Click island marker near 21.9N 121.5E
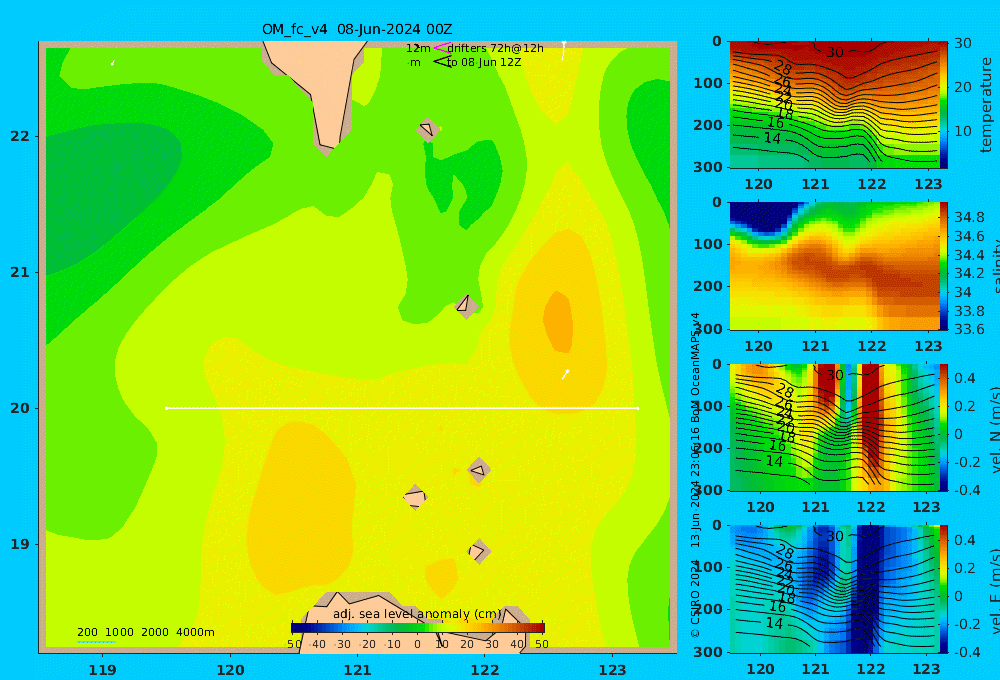Viewport: 1000px width, 680px height. point(428,130)
